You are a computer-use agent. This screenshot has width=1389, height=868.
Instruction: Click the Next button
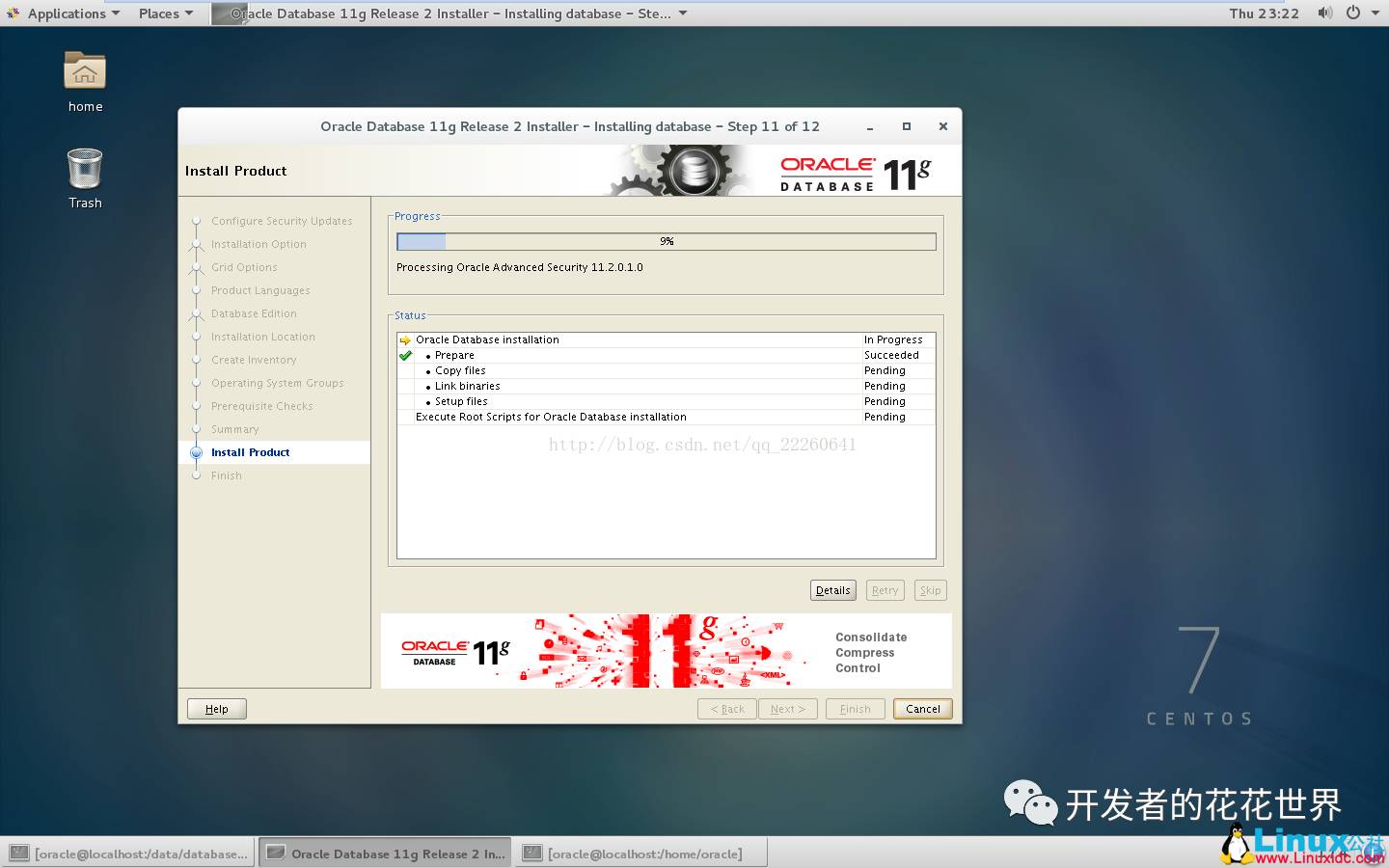pos(788,709)
